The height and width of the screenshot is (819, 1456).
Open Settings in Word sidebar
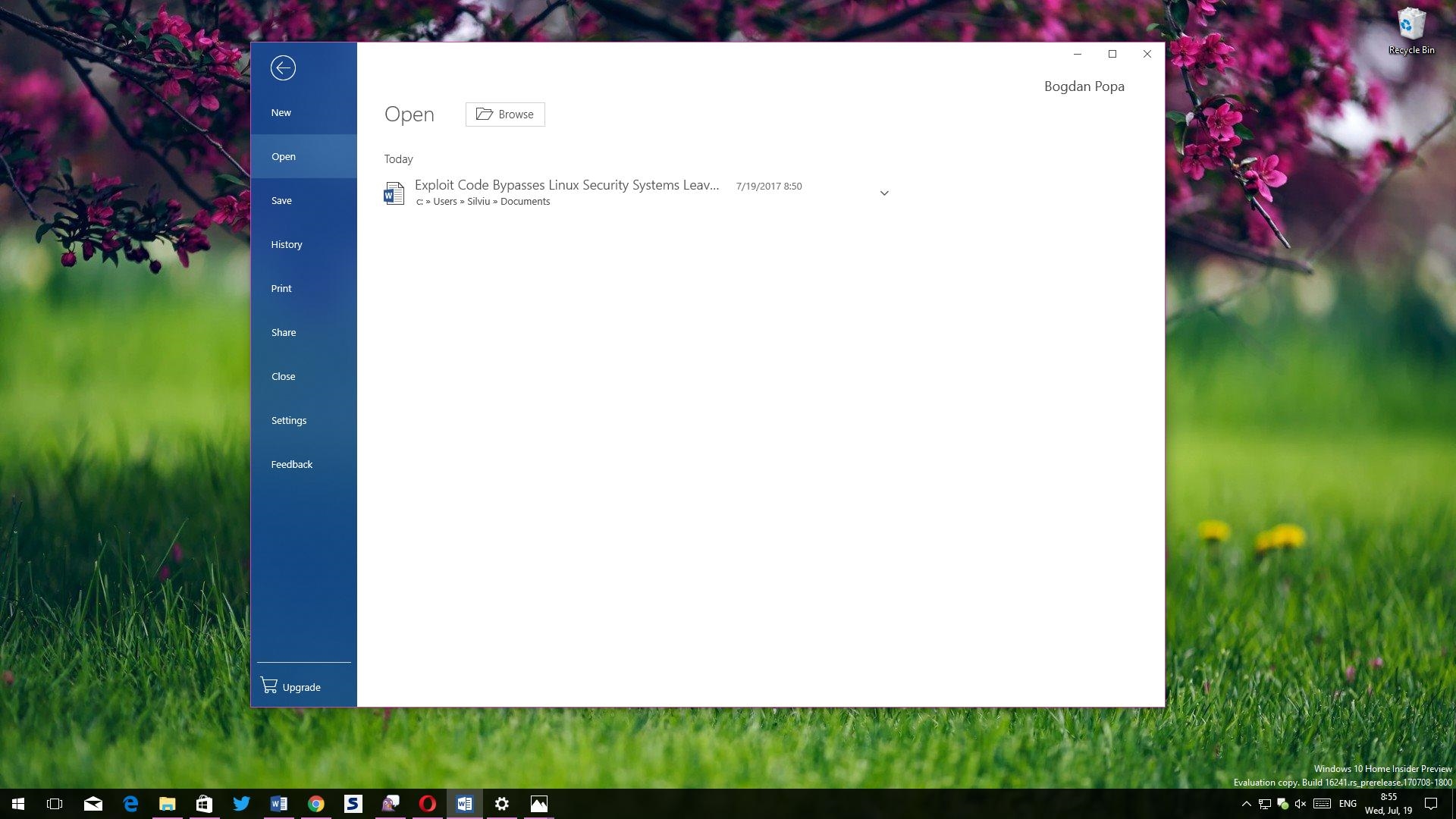(289, 421)
